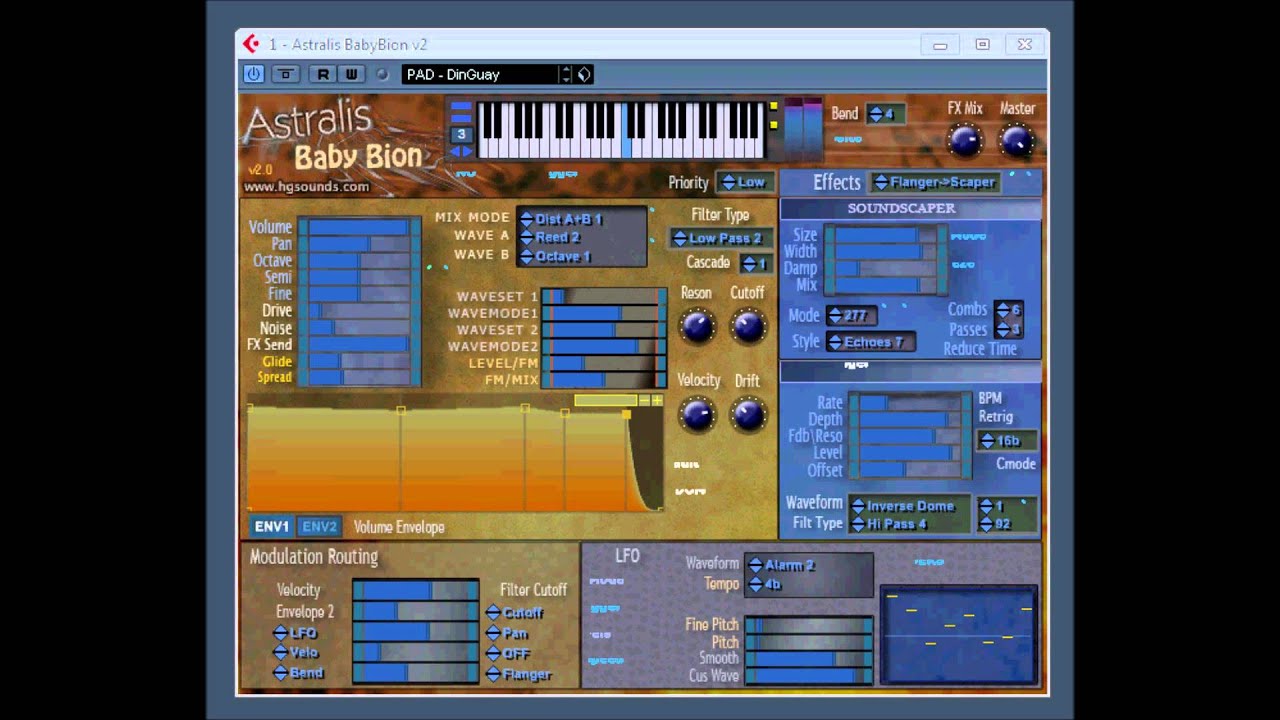Image resolution: width=1280 pixels, height=720 pixels.
Task: Shift keyboard octave right with the right arrow
Action: pos(467,152)
